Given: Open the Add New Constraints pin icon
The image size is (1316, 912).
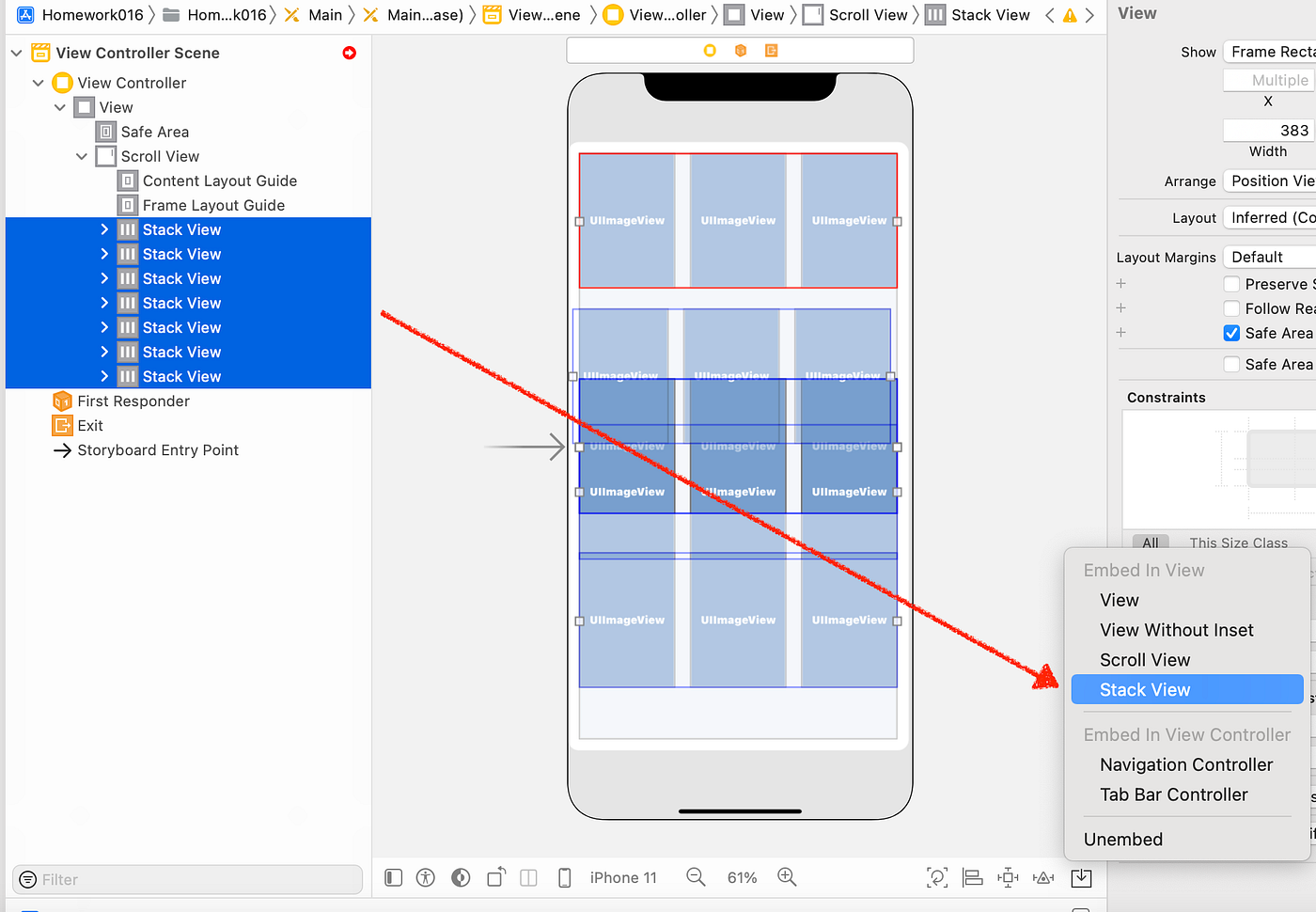Looking at the screenshot, I should (x=1008, y=877).
